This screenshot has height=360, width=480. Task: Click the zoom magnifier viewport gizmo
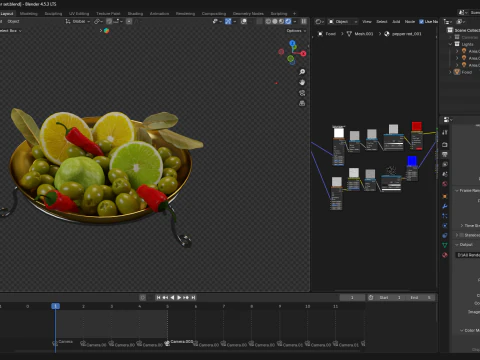tap(302, 72)
